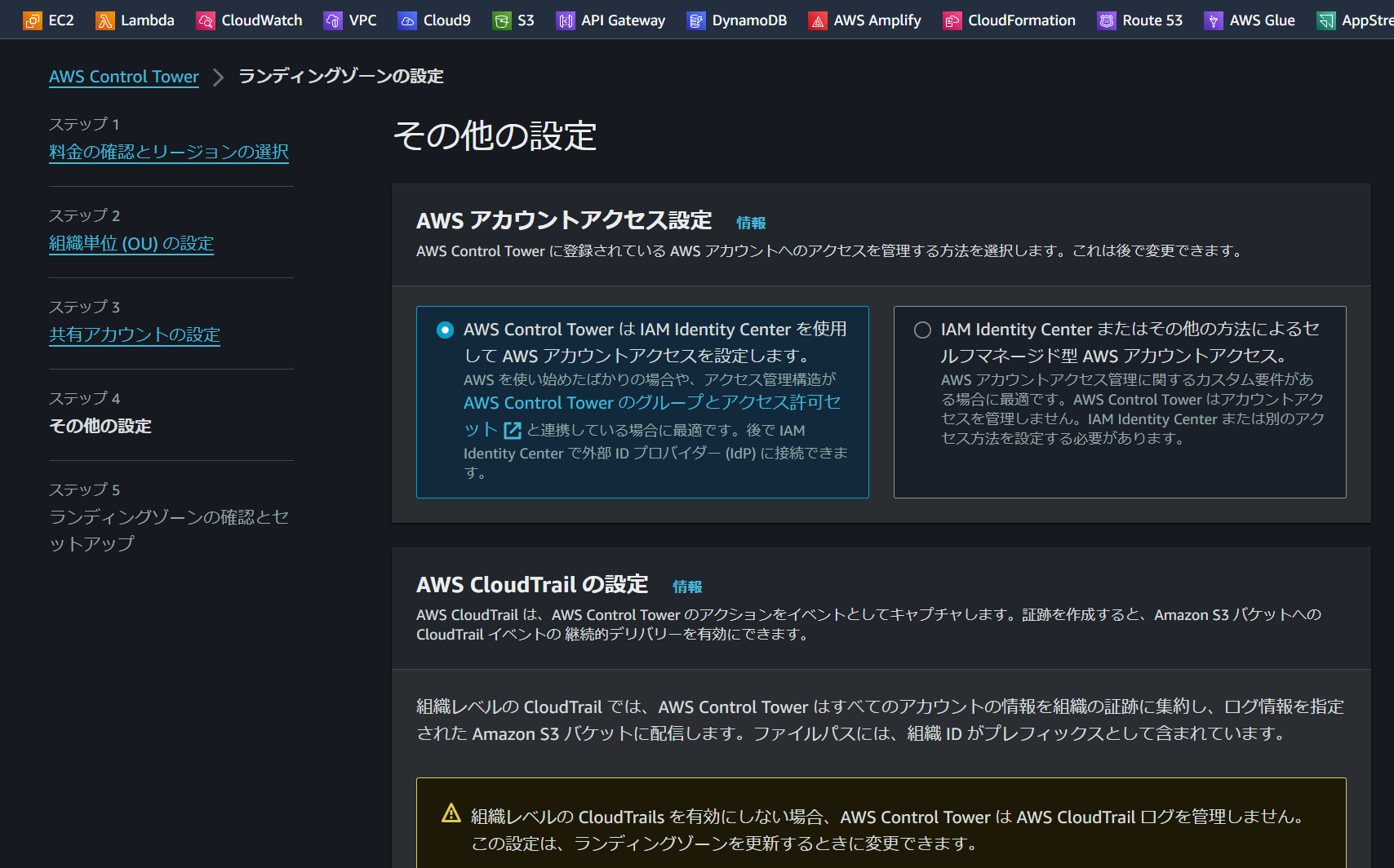The height and width of the screenshot is (868, 1394).
Task: Click the S3 bucket icon
Action: pos(502,20)
